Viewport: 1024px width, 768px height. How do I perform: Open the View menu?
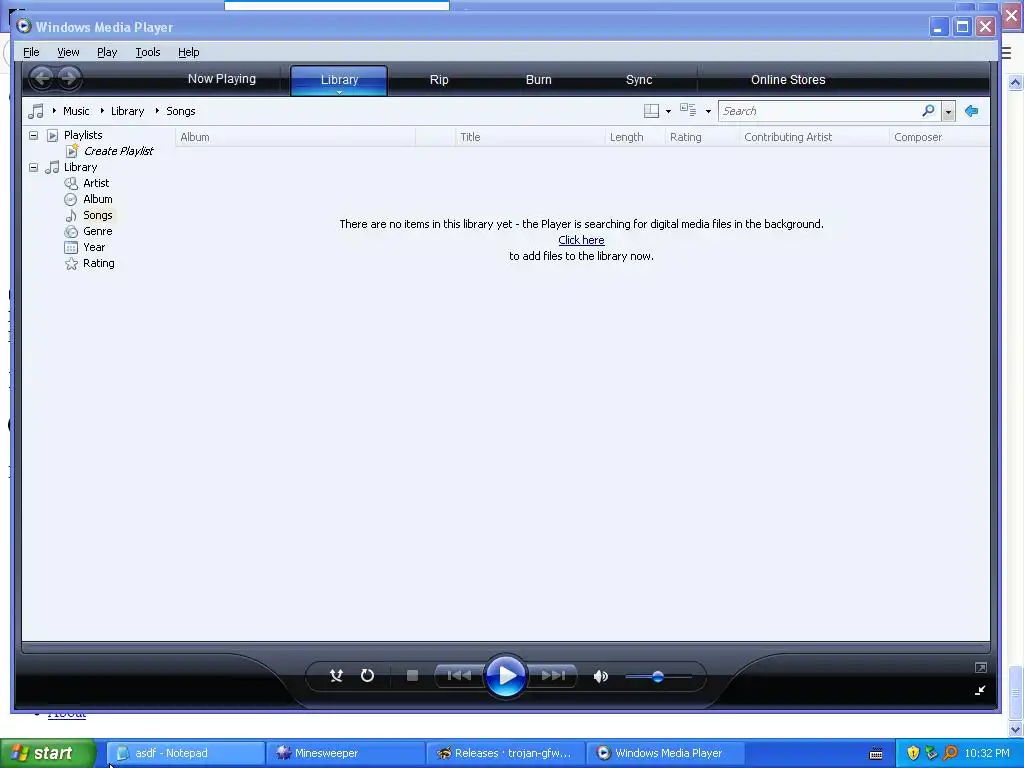click(68, 52)
